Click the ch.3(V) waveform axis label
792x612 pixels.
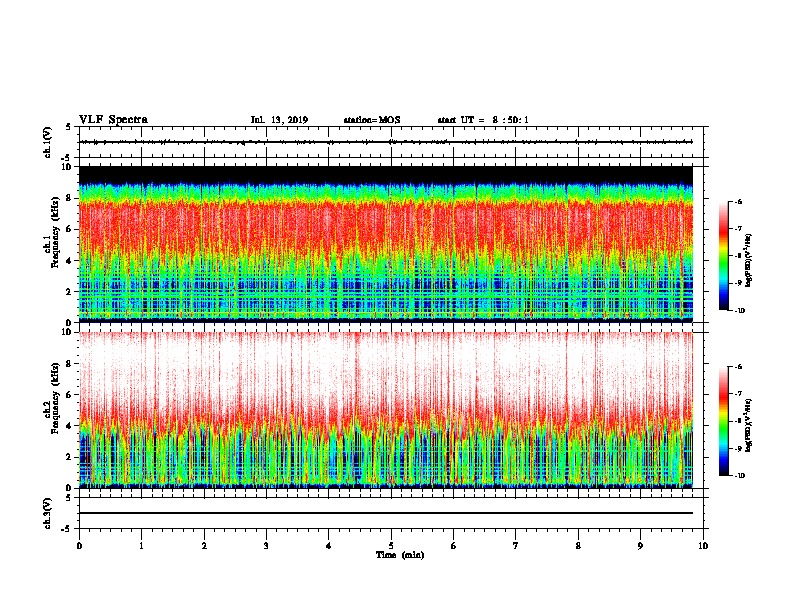tap(47, 513)
